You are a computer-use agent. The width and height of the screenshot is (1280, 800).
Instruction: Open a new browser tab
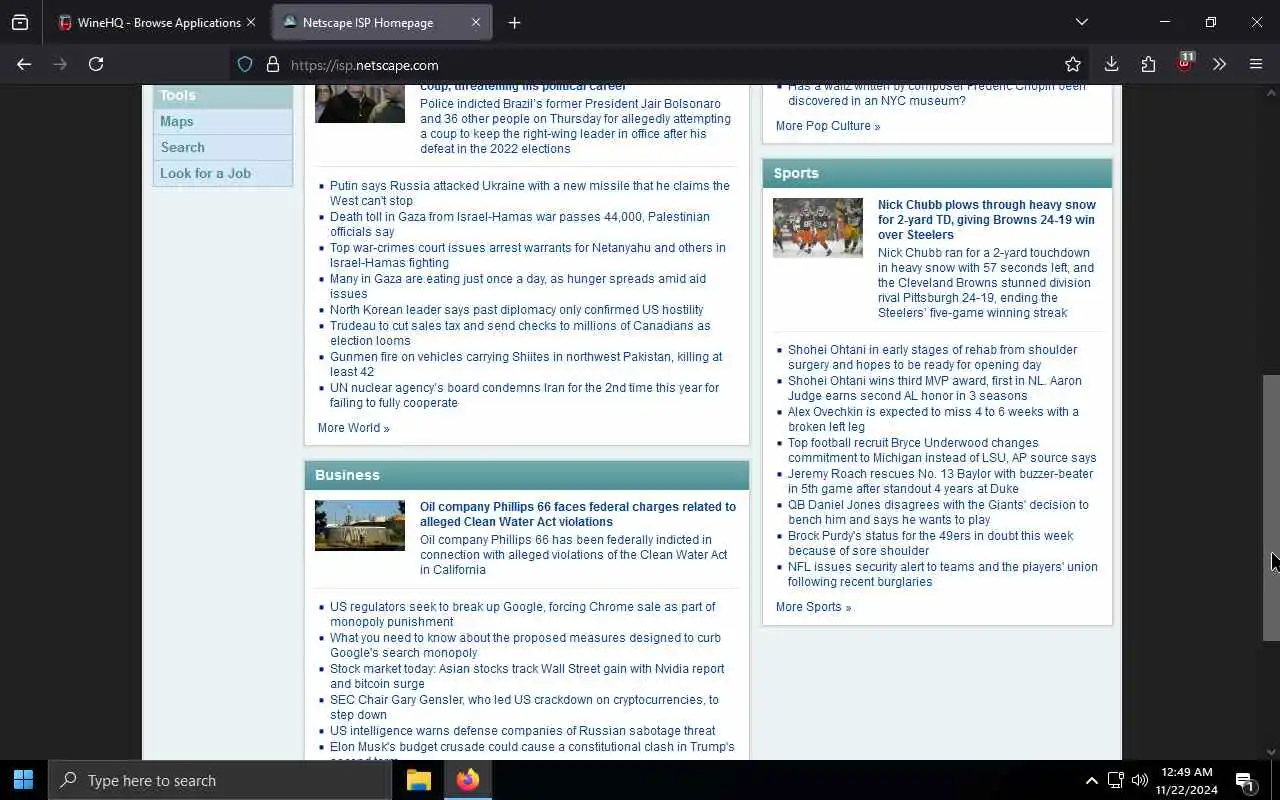coord(514,22)
